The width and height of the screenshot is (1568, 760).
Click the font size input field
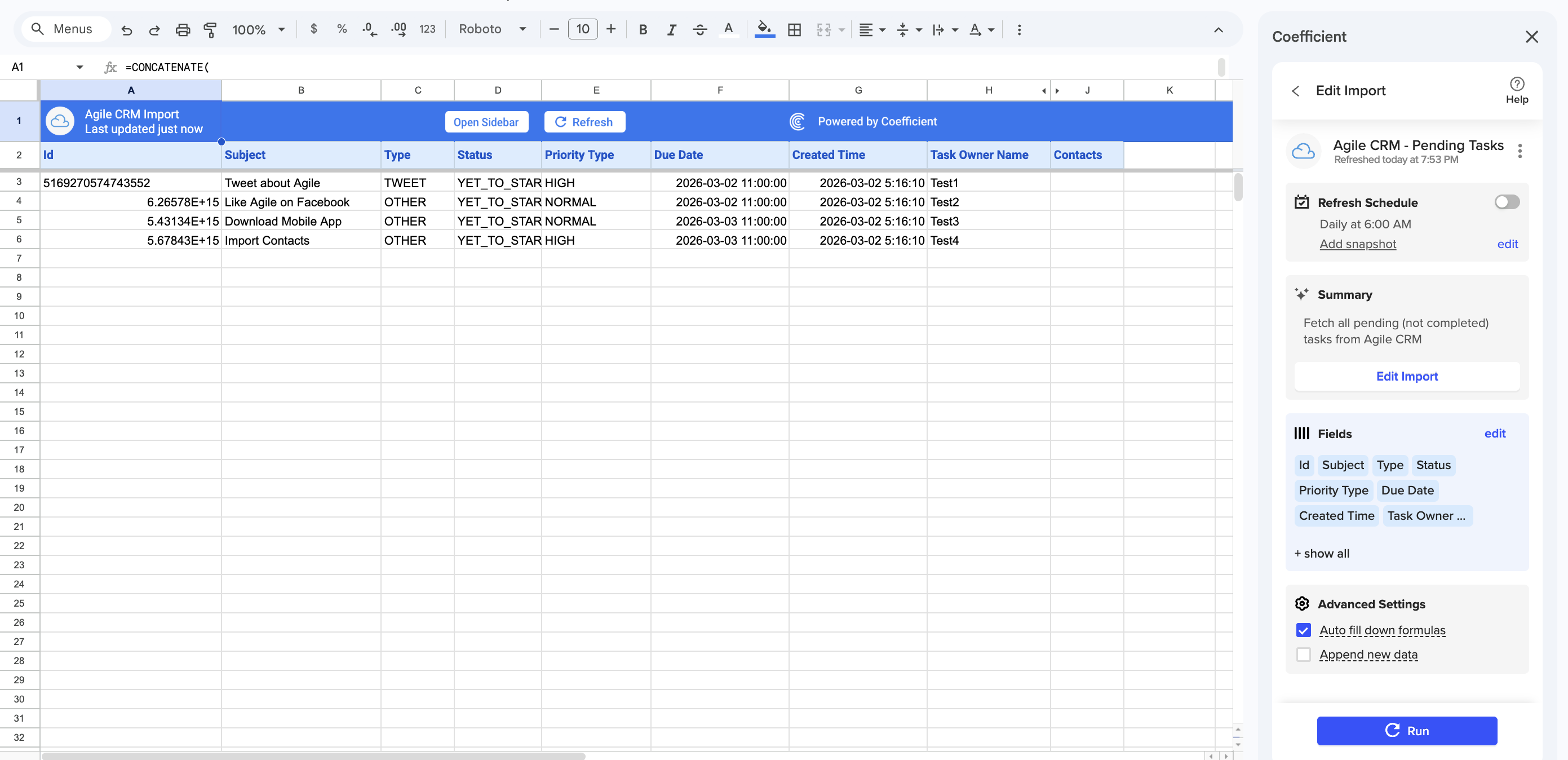tap(583, 29)
